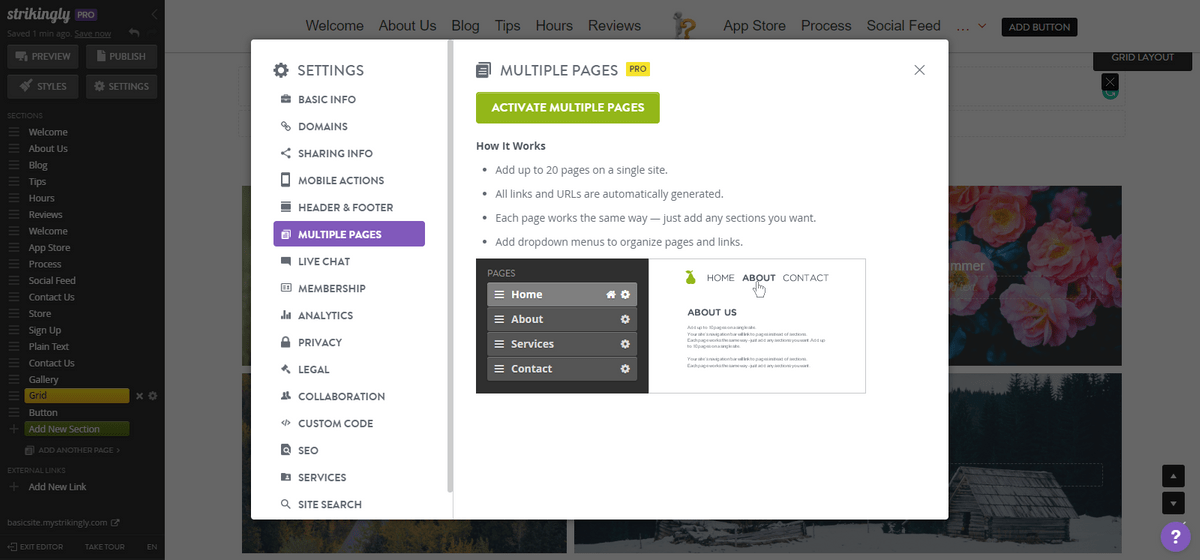Screen dimensions: 1200x560
Task: Click the Strikingly logo
Action: pos(39,15)
